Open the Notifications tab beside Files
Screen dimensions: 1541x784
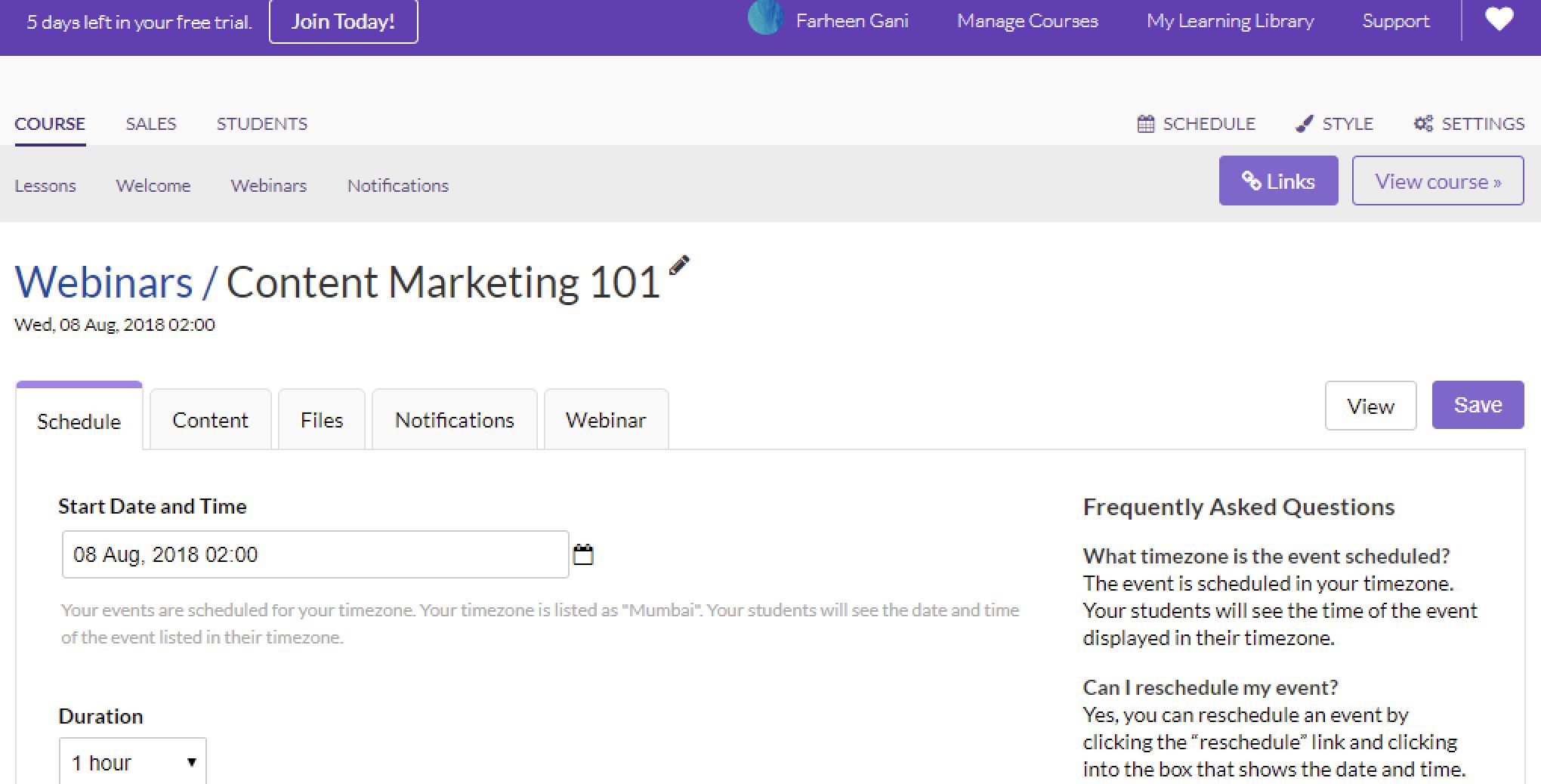click(454, 420)
